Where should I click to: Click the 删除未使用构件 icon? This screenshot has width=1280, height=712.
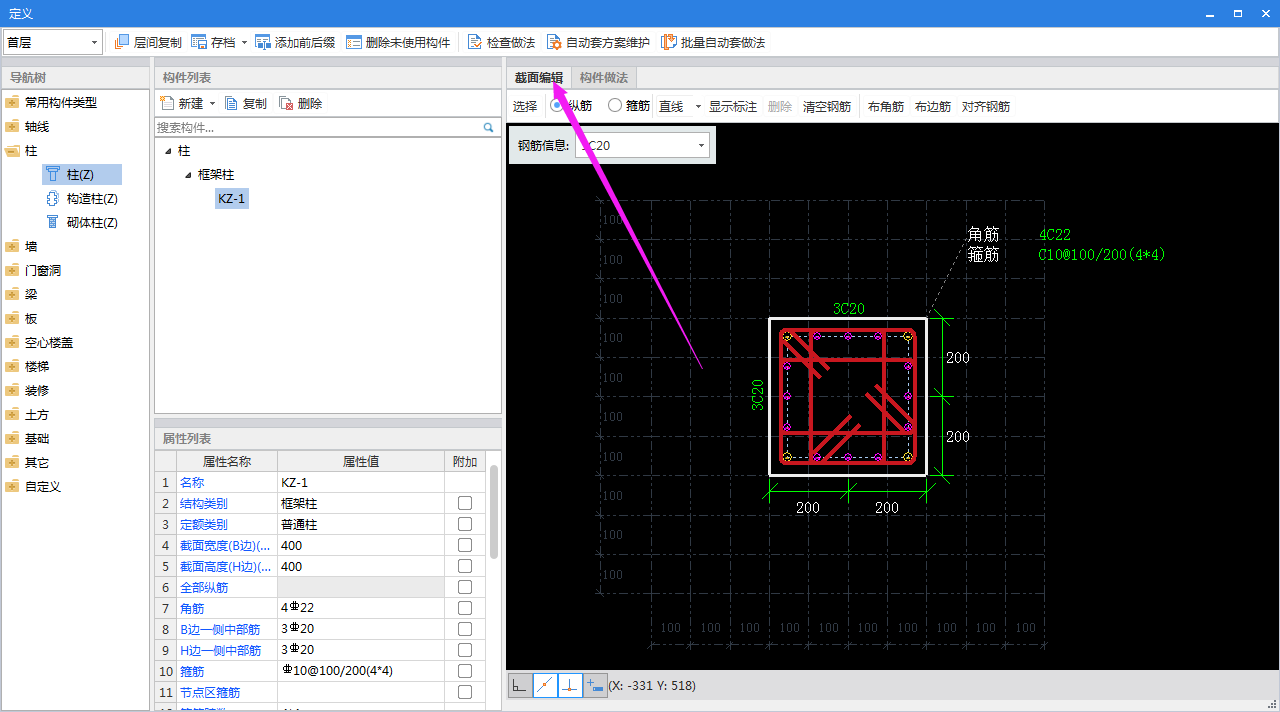click(x=354, y=42)
